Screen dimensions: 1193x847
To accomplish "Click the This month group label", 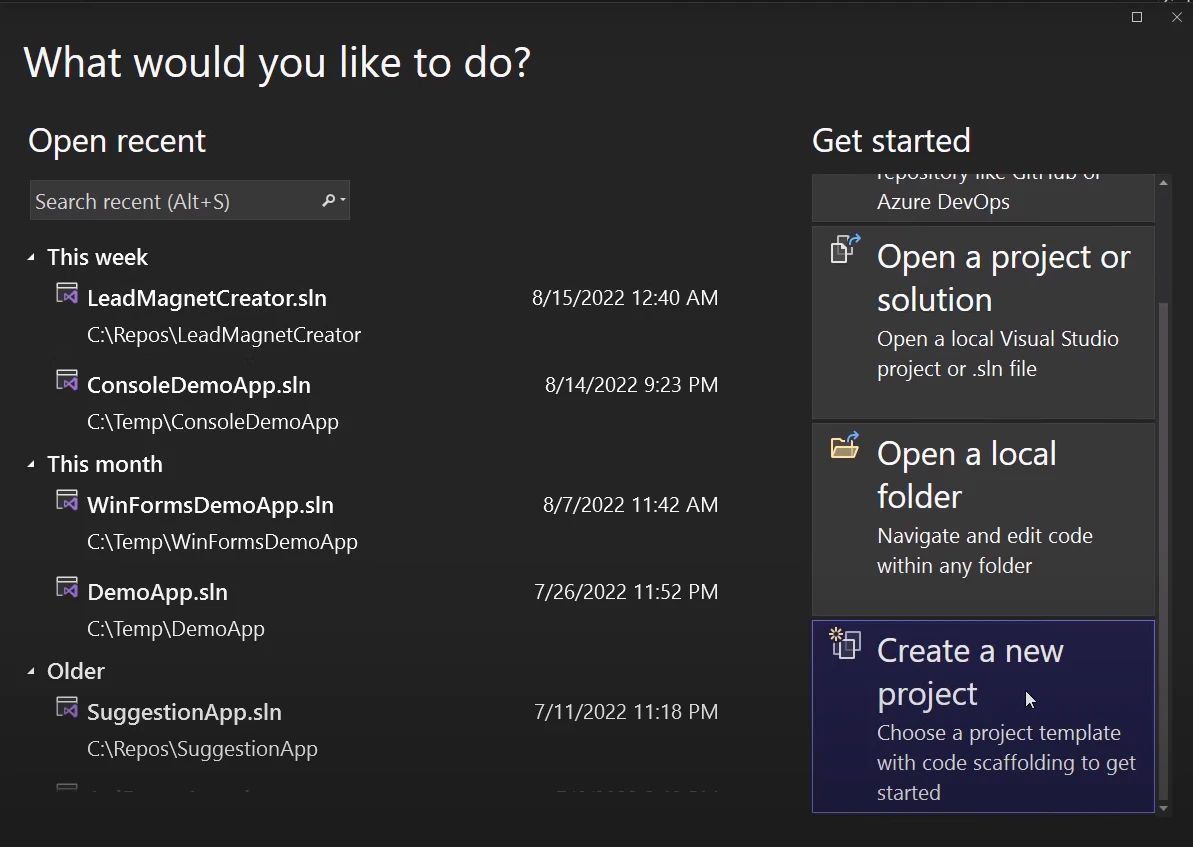I will pyautogui.click(x=105, y=464).
